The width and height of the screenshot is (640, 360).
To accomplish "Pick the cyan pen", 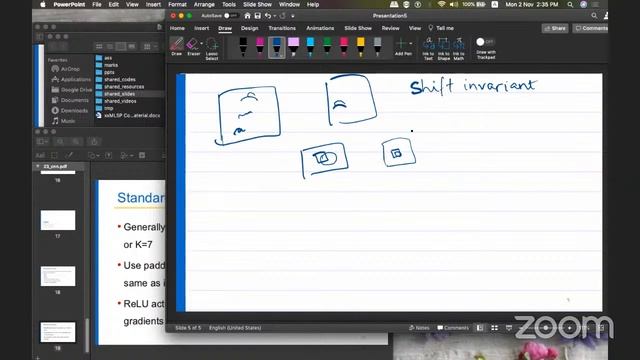I will coord(310,46).
